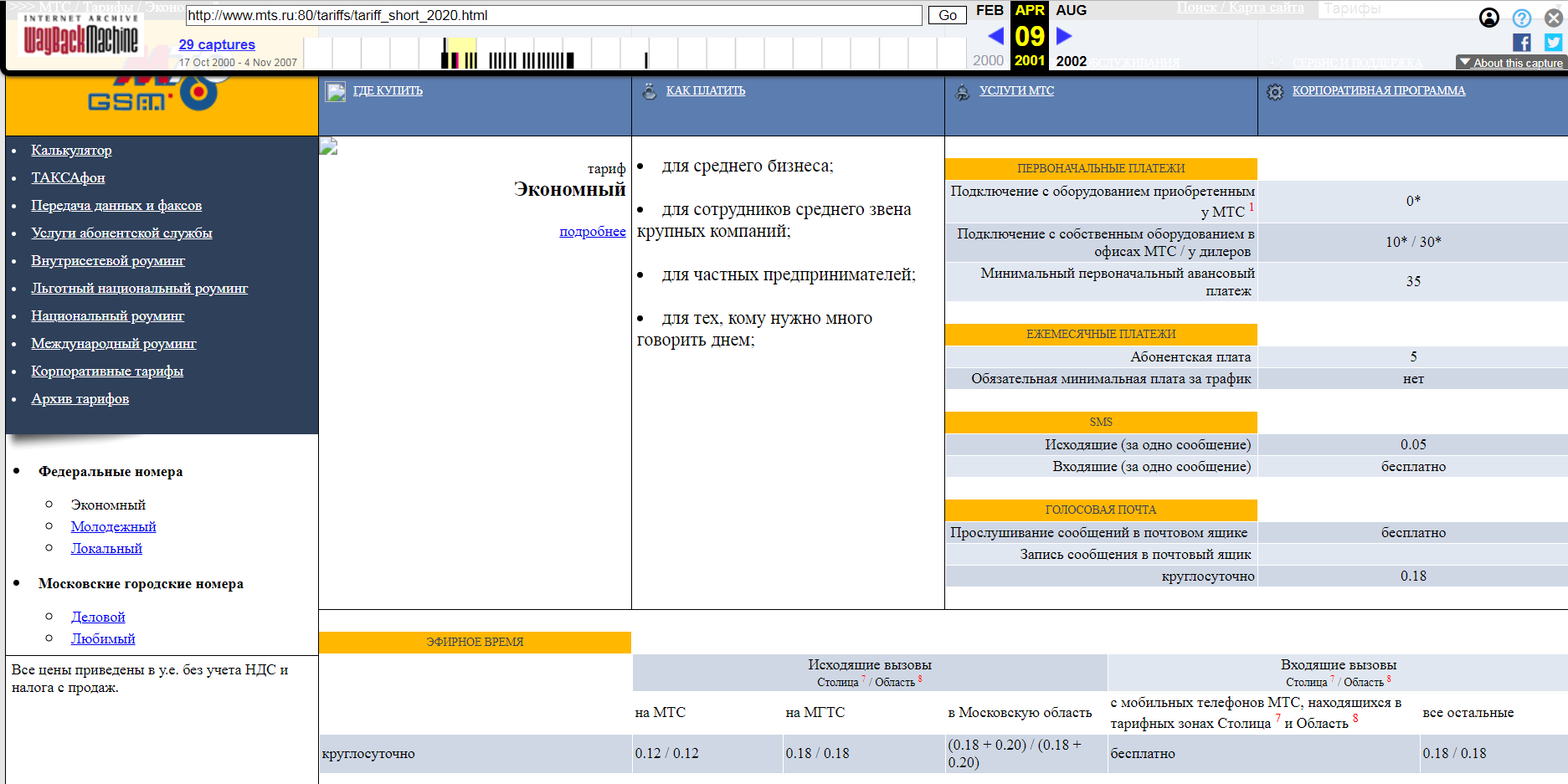Click the Go button
The image size is (1568, 784).
click(x=948, y=15)
